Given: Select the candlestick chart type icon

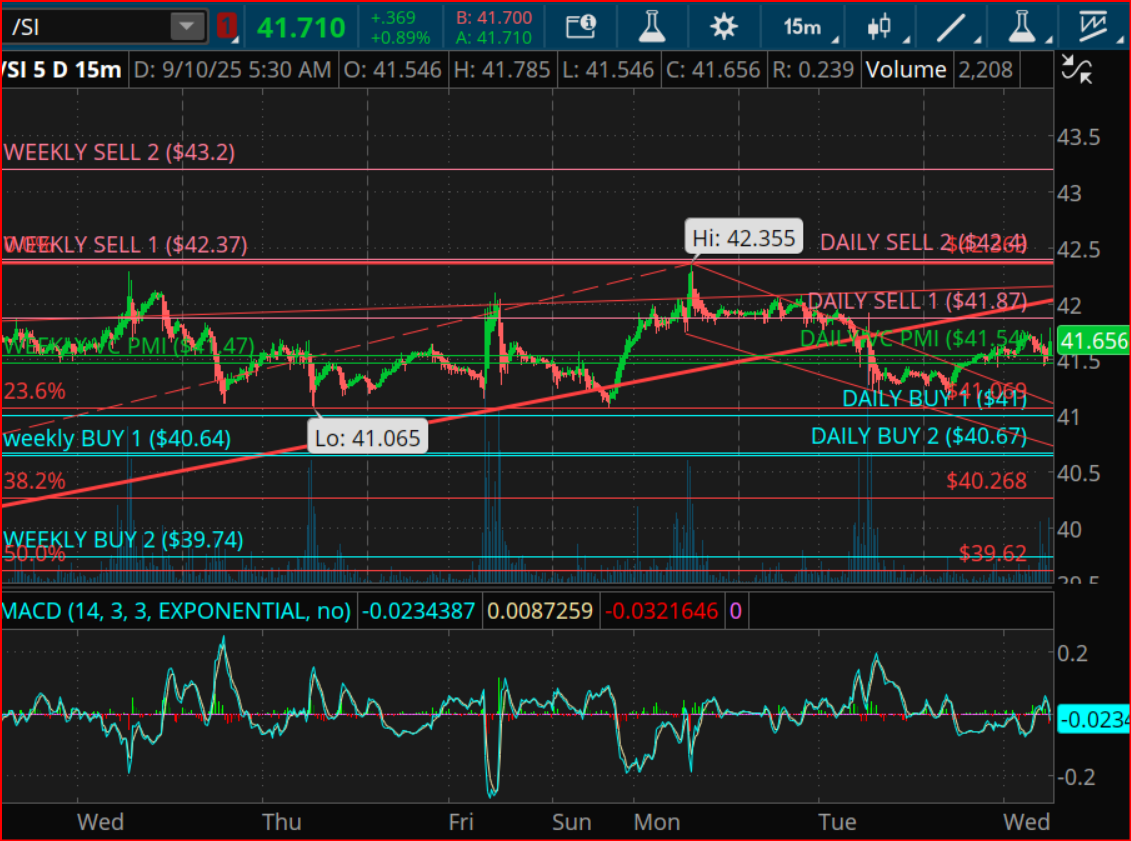Looking at the screenshot, I should pos(879,27).
